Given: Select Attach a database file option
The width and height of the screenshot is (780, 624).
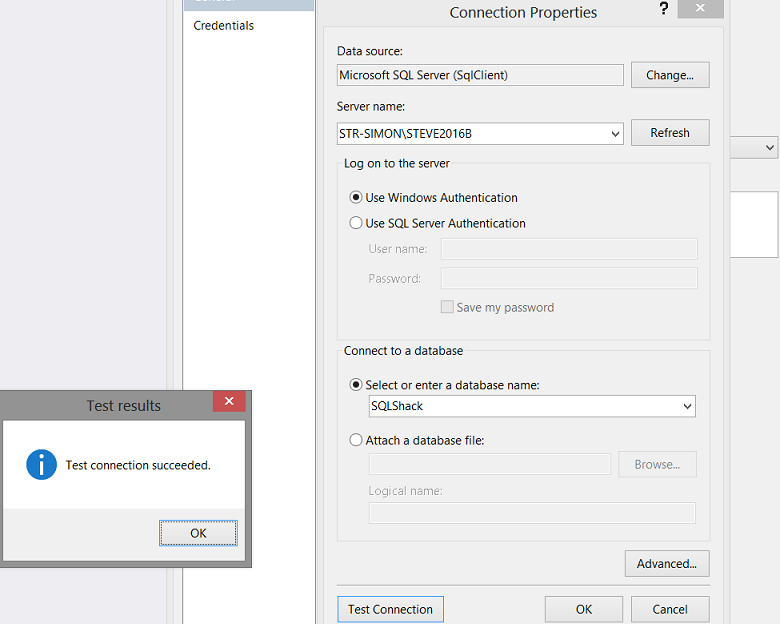Looking at the screenshot, I should 356,440.
